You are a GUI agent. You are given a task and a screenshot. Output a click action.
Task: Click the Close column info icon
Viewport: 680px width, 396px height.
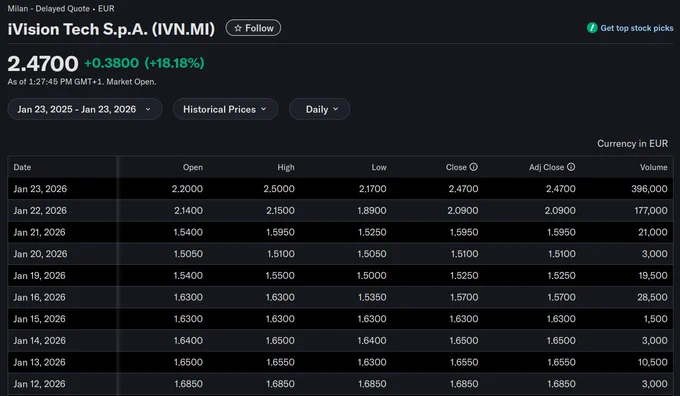(474, 167)
